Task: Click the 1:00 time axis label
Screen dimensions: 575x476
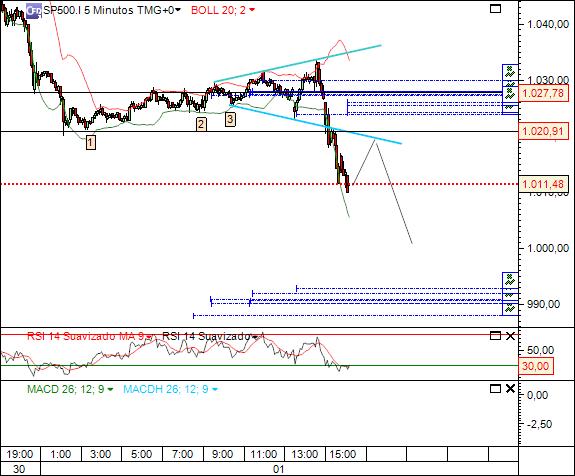Action: point(61,454)
